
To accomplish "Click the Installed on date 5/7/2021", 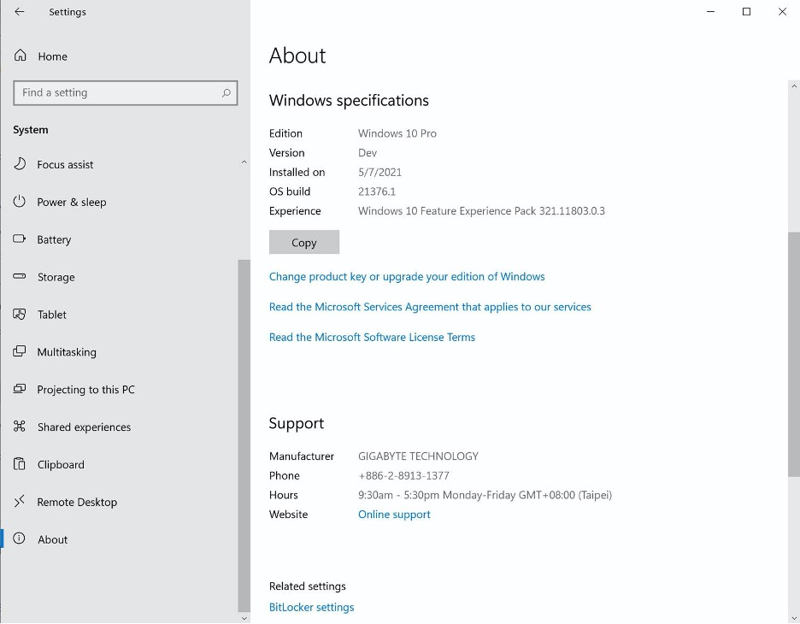I will [380, 172].
